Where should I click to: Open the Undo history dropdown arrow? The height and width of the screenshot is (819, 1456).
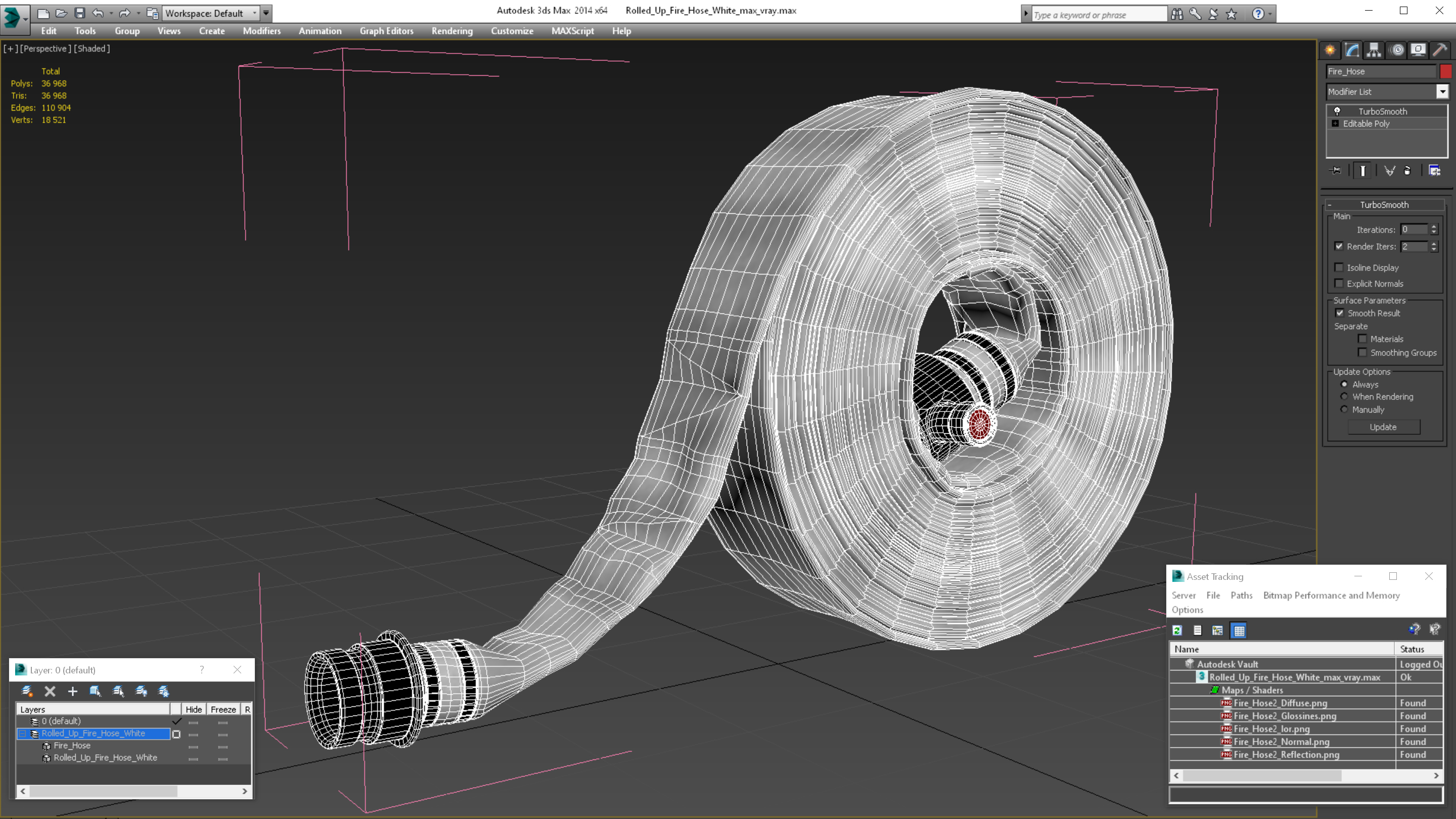(111, 13)
